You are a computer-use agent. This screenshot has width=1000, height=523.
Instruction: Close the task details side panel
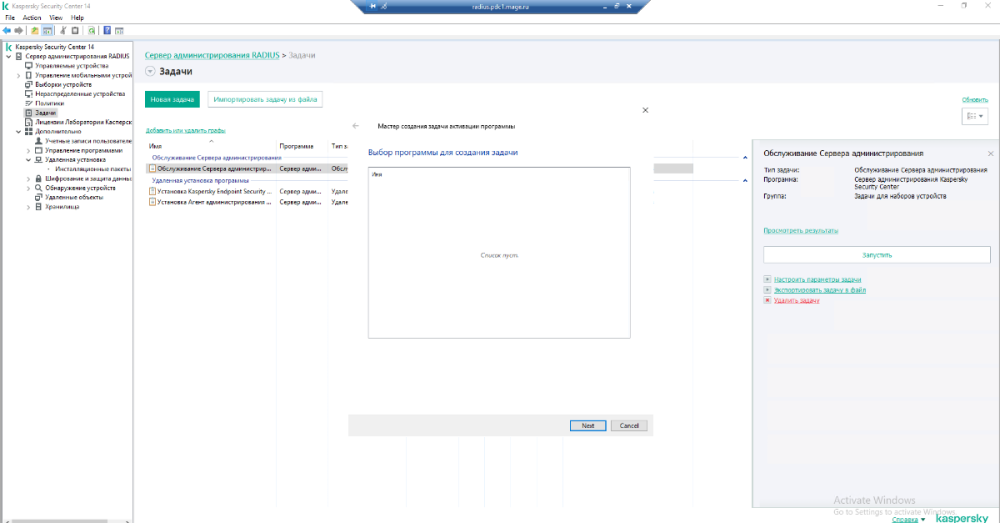click(x=990, y=154)
